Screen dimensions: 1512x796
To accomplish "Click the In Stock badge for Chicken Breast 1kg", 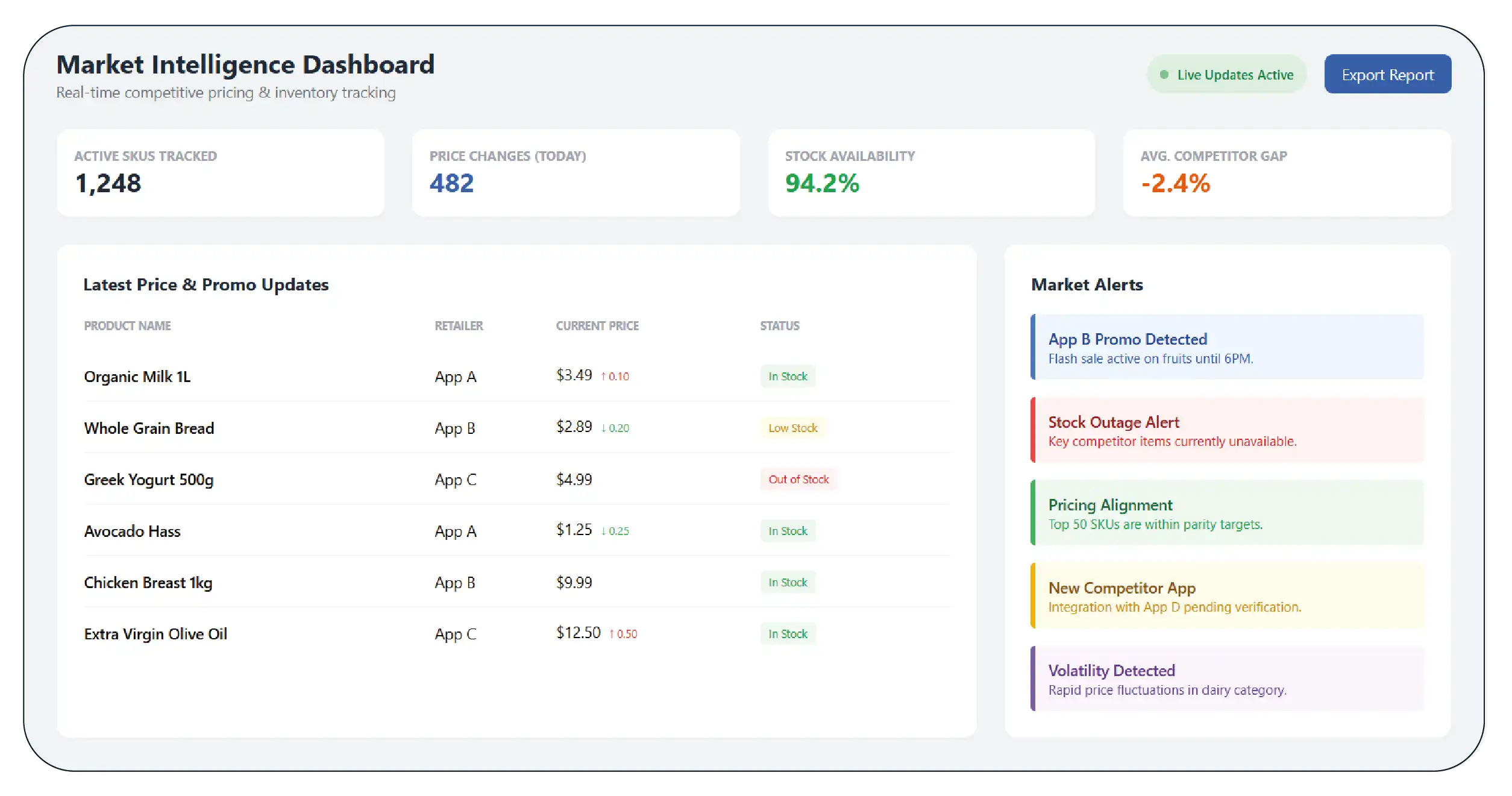I will [788, 583].
